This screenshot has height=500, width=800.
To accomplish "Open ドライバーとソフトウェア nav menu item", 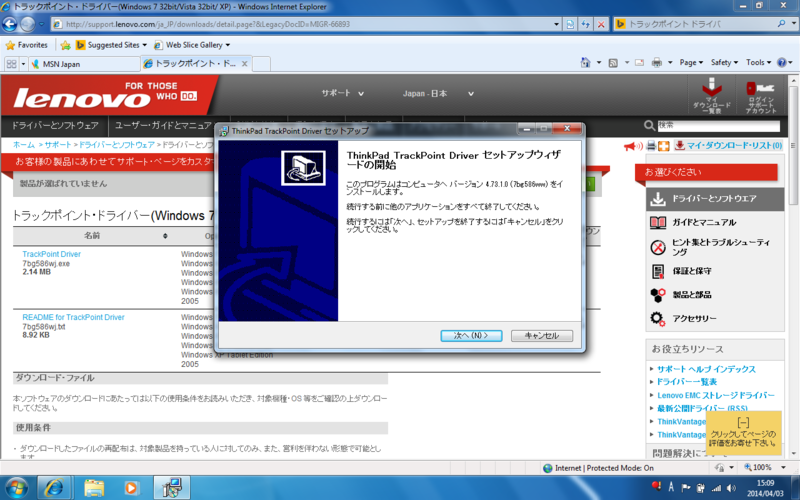I will (55, 126).
